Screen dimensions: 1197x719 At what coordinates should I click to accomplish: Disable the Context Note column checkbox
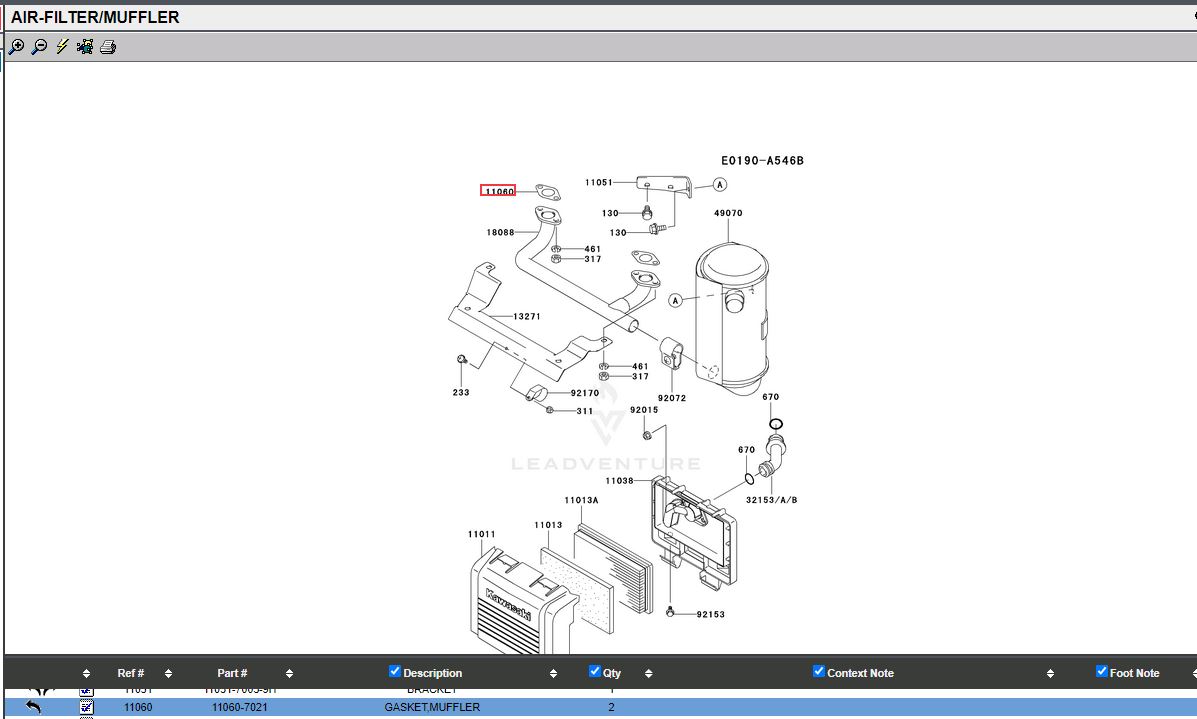coord(819,671)
